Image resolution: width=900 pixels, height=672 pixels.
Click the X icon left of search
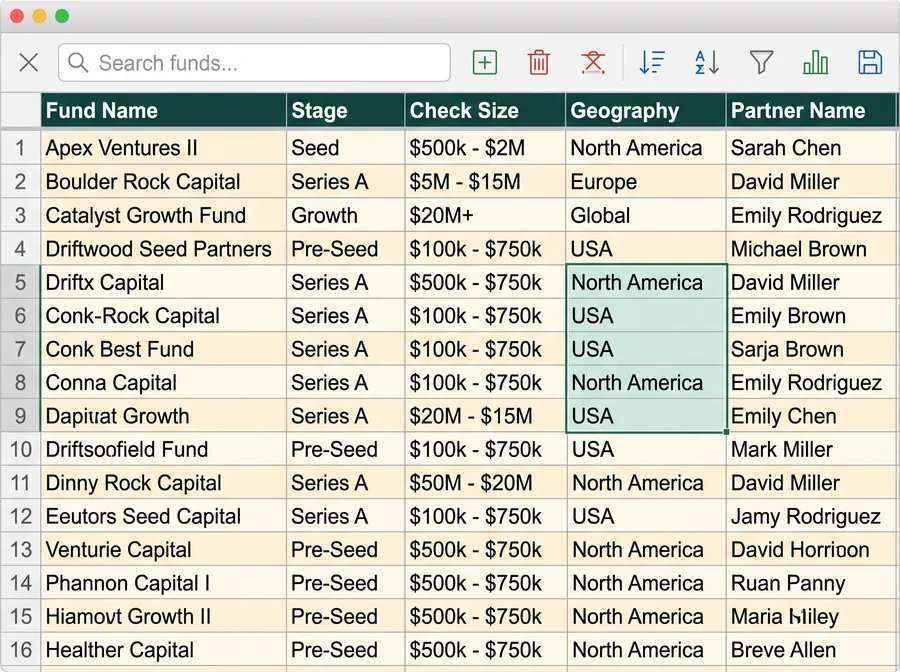pyautogui.click(x=29, y=63)
